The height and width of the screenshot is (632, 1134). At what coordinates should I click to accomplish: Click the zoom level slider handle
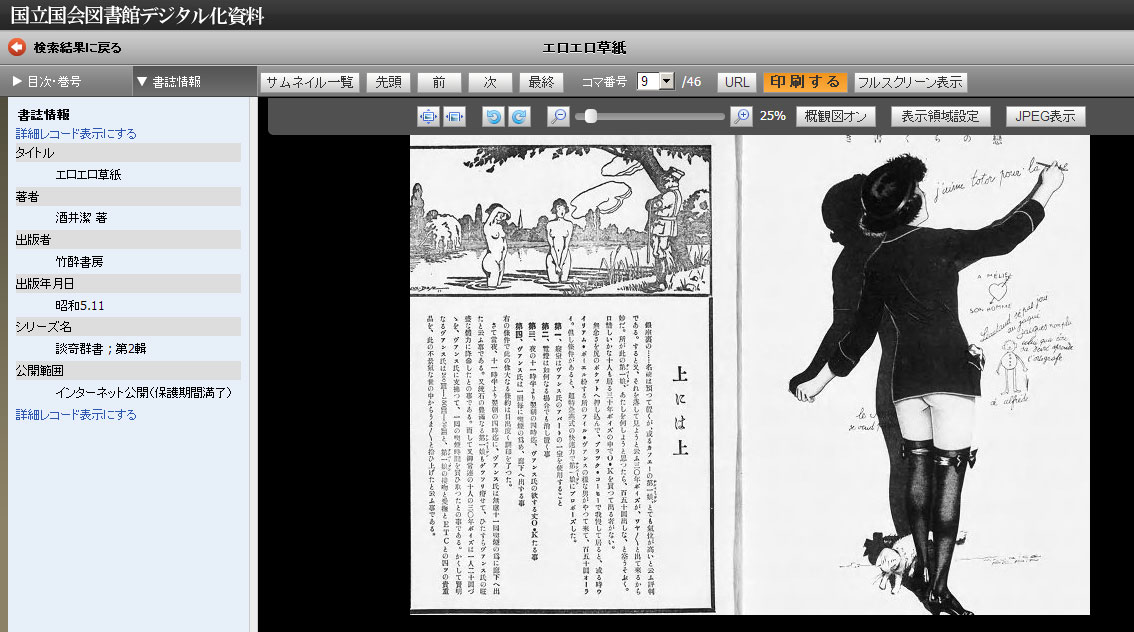click(591, 117)
